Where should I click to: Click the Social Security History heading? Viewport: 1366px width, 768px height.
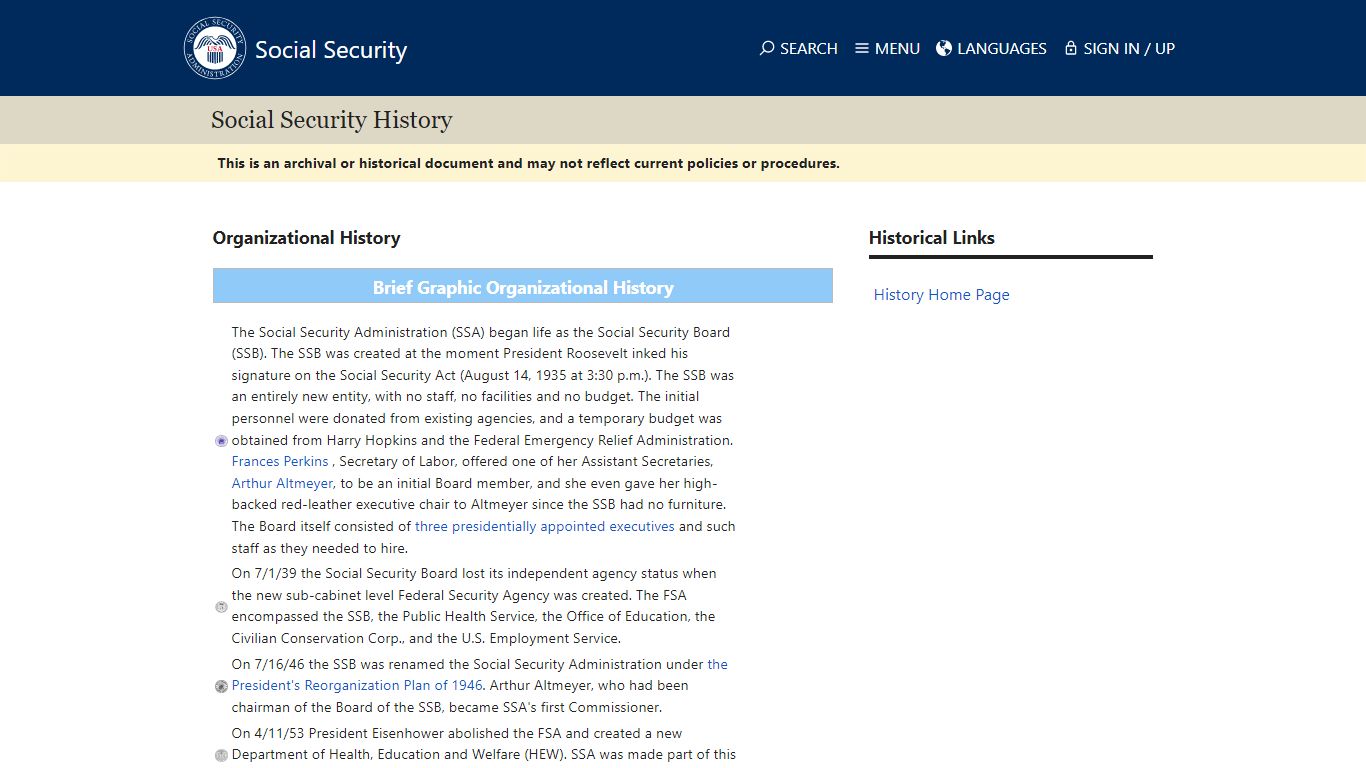332,120
